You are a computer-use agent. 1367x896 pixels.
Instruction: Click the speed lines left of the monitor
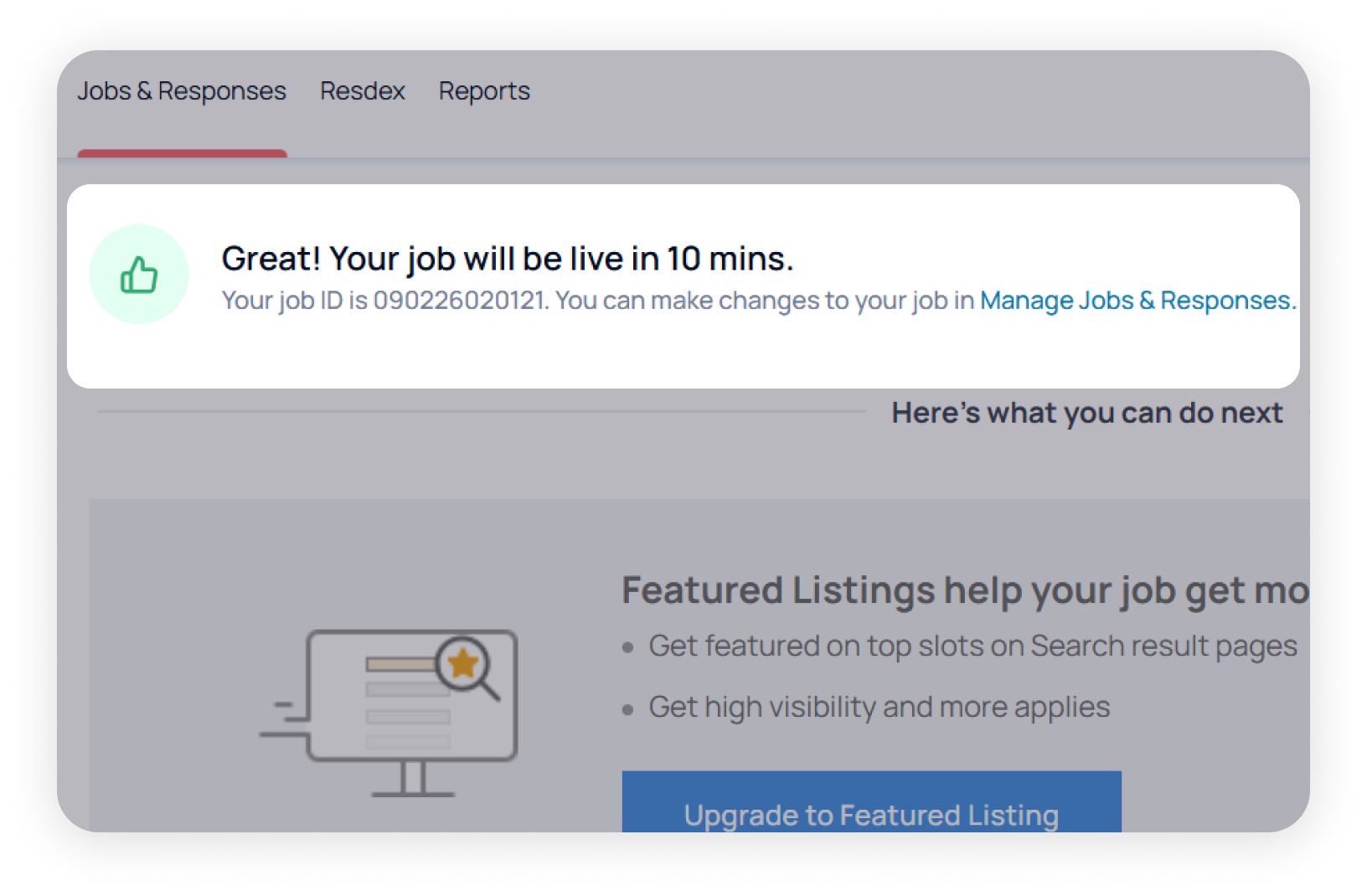point(283,720)
